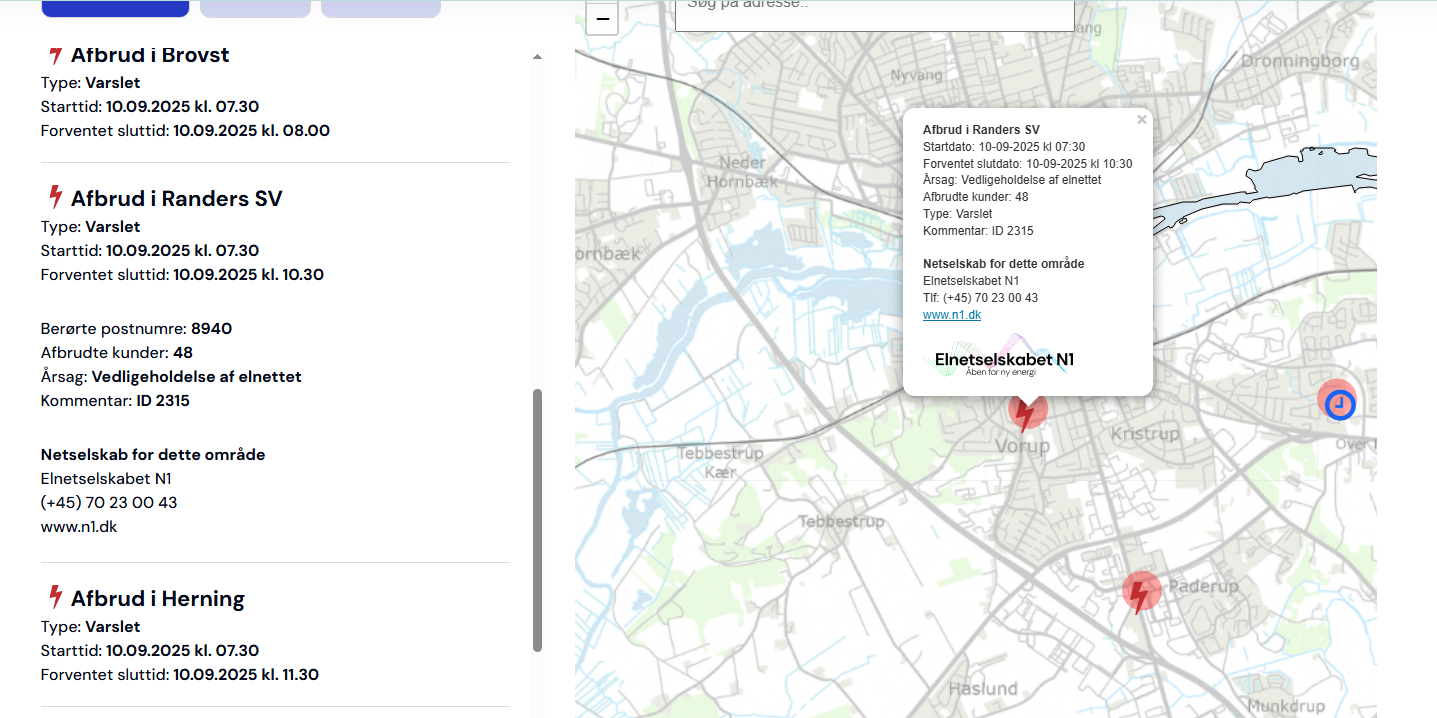This screenshot has height=718, width=1437.
Task: Click the outage list scrollbar thumb
Action: click(x=537, y=520)
